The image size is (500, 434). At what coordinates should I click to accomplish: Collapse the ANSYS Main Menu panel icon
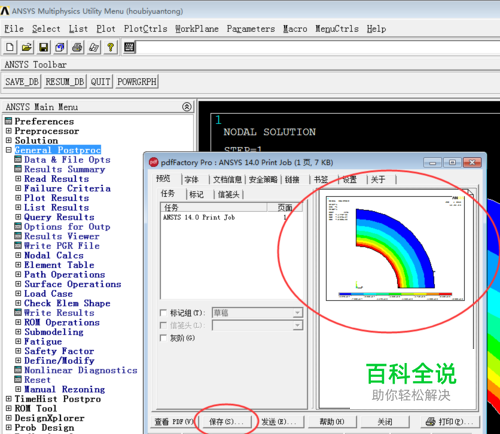coord(187,107)
